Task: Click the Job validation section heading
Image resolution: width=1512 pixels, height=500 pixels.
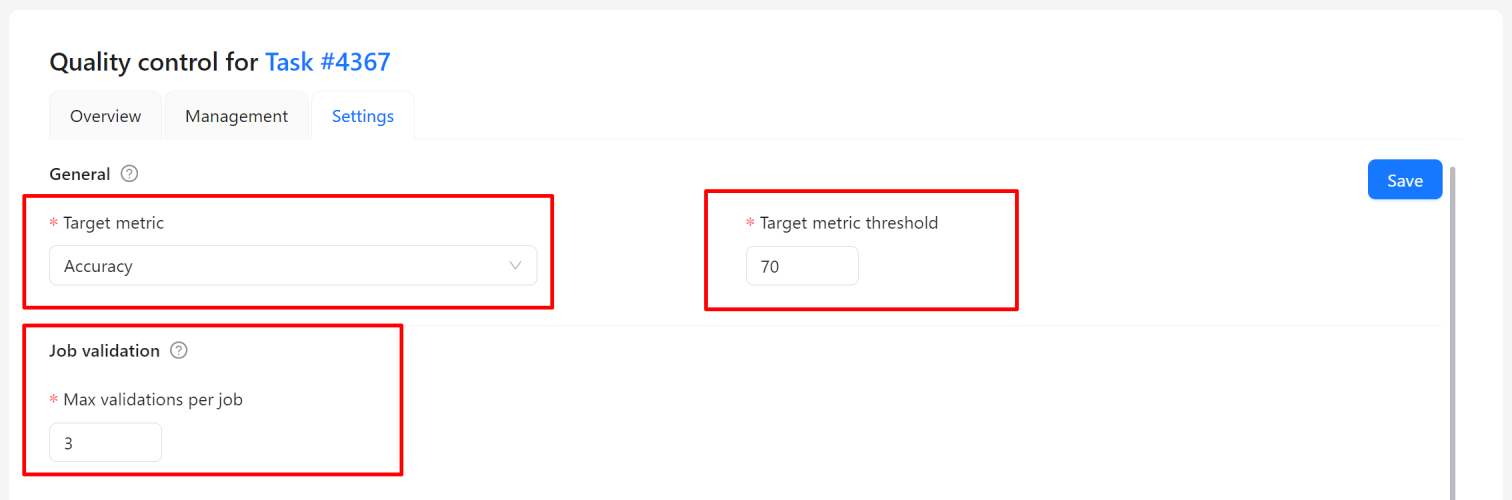Action: point(104,351)
